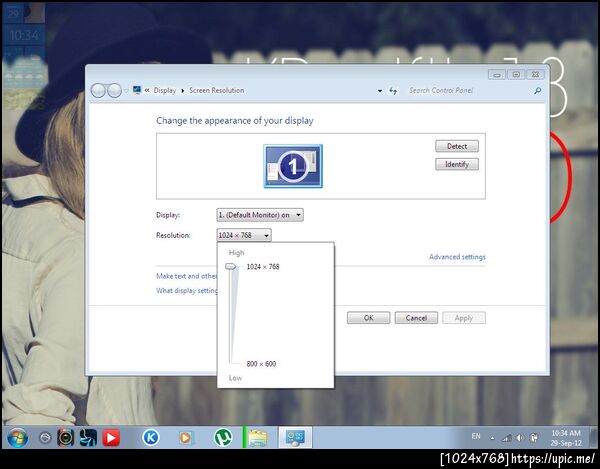Open the Display breadcrumb
Screen dimensions: 600x469
[165, 91]
